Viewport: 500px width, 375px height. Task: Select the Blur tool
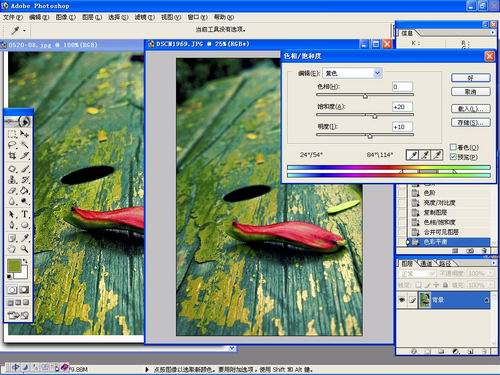12,201
